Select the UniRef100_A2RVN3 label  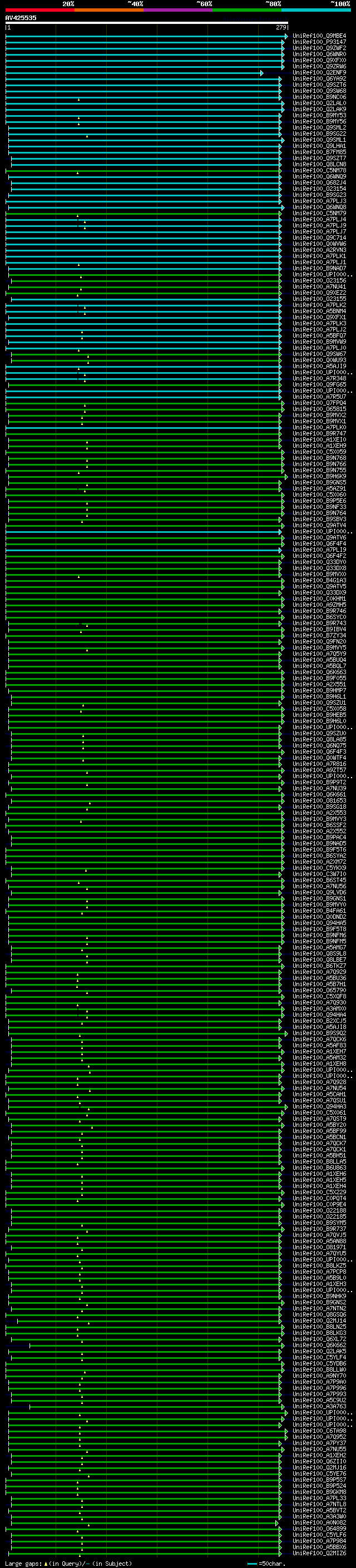coord(319,250)
